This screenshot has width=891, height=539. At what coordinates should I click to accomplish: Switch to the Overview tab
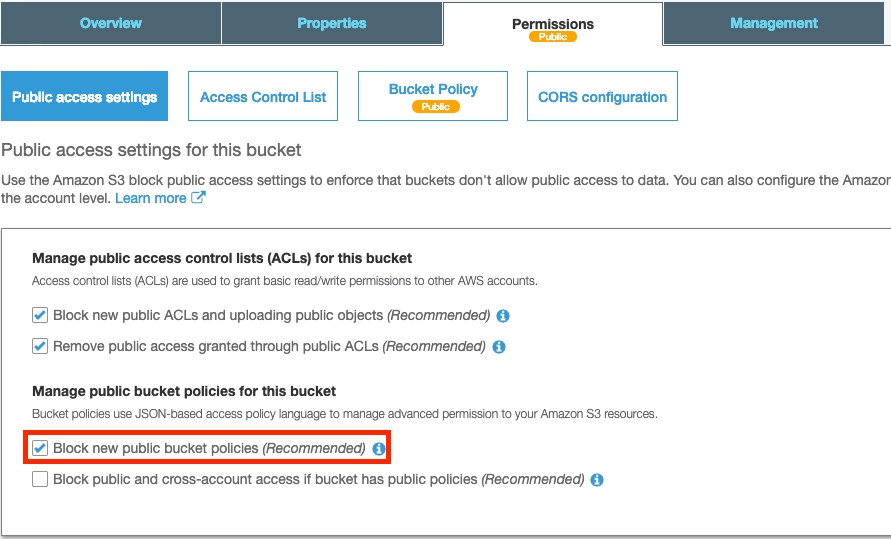tap(110, 23)
